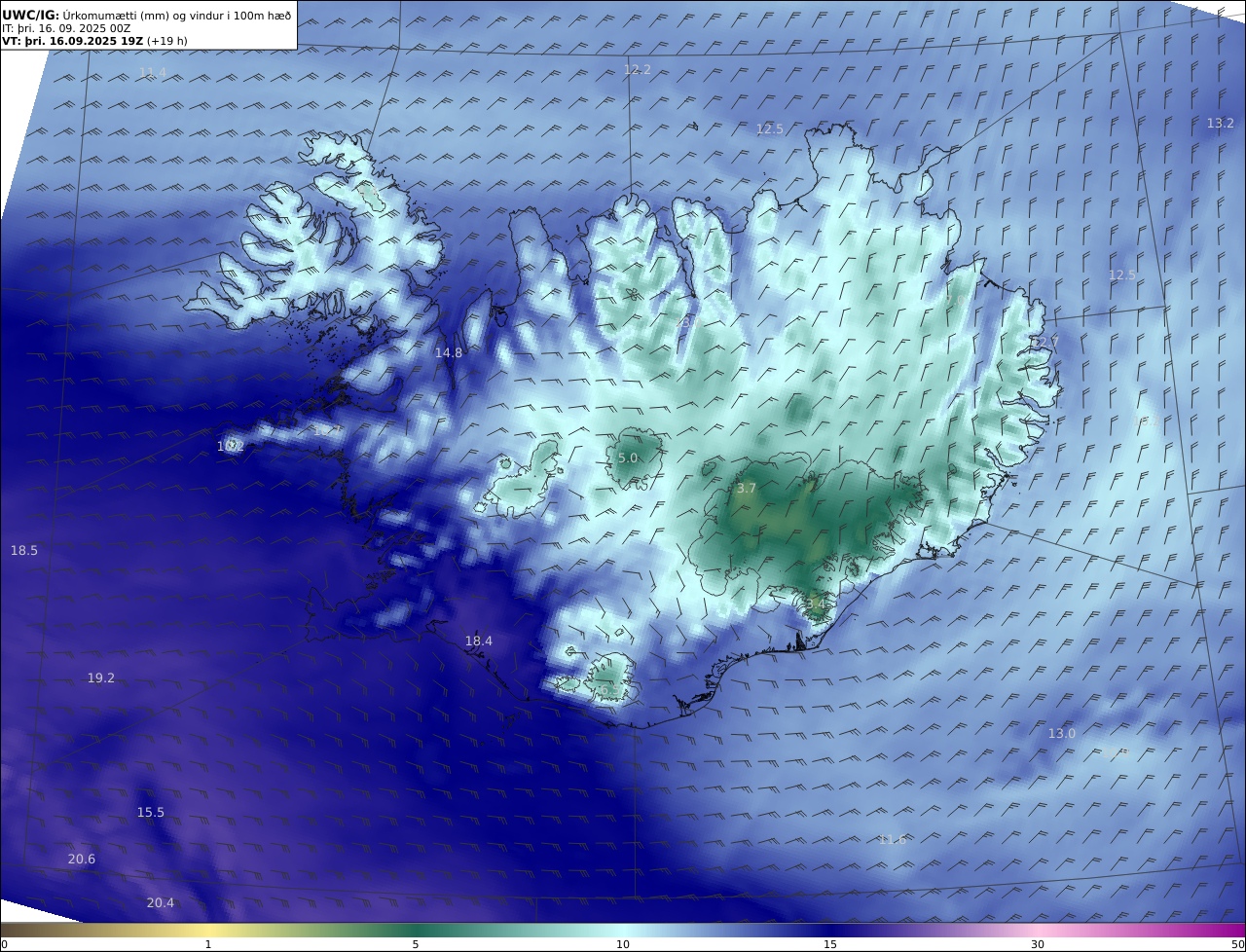
Task: Click the map value 14.8
Action: click(449, 353)
